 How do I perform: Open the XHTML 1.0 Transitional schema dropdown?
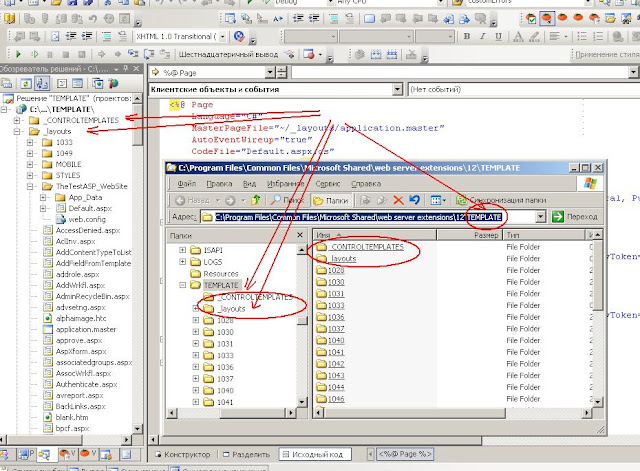pos(223,37)
